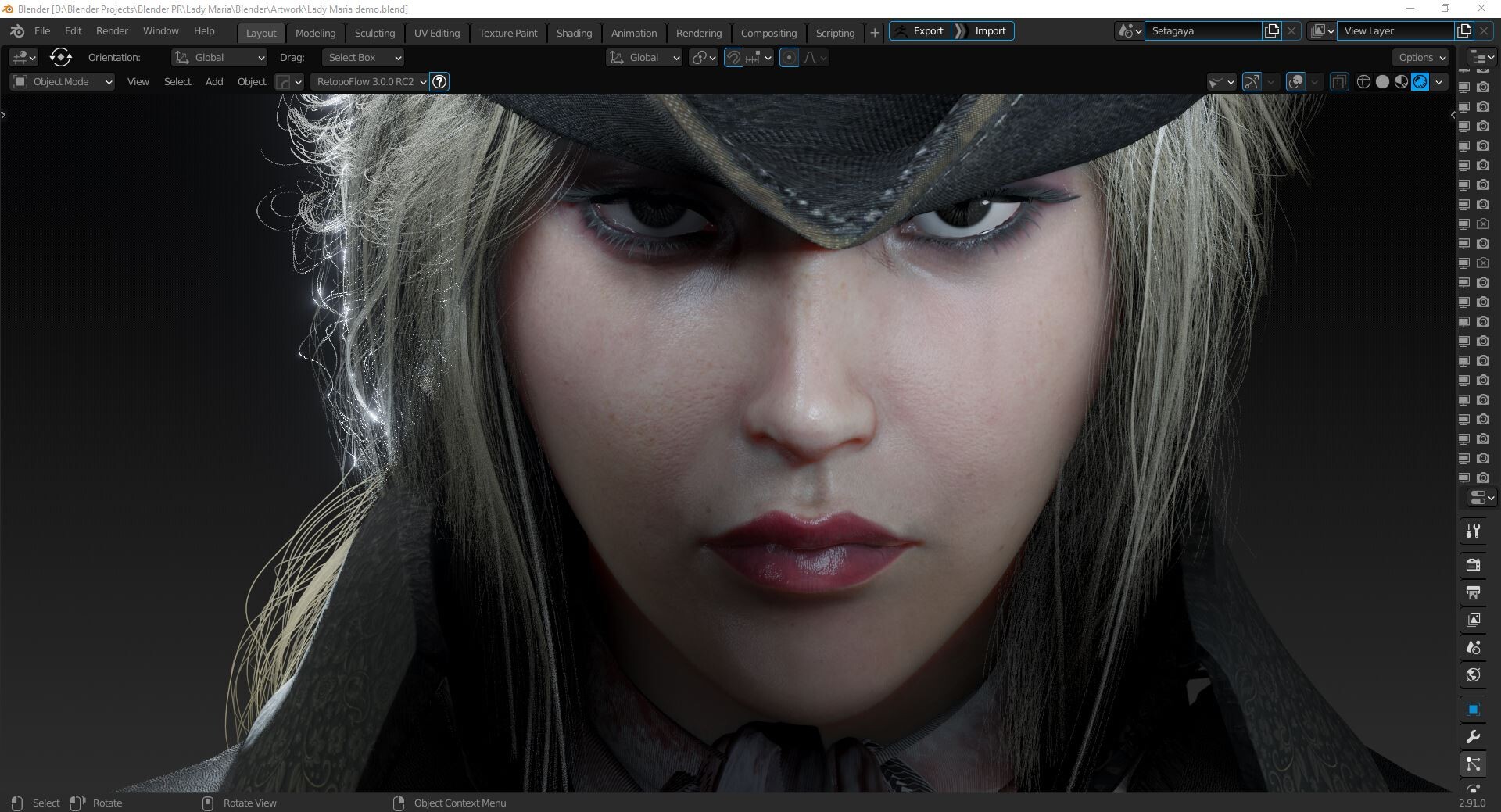Select wireframe viewport shading

click(1363, 82)
